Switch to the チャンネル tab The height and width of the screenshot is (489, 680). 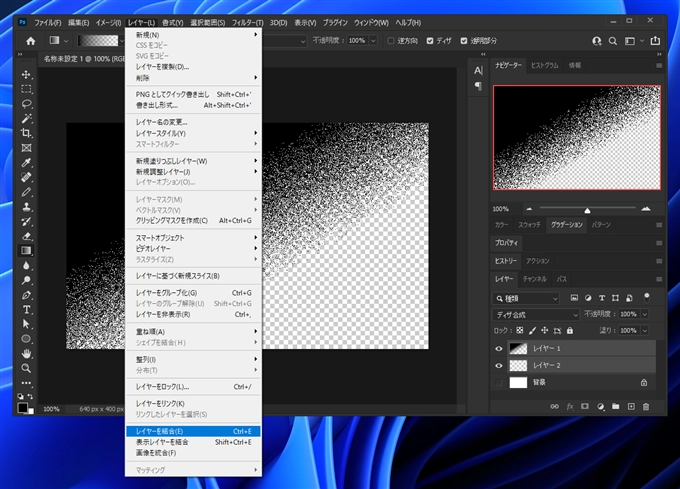[x=537, y=279]
